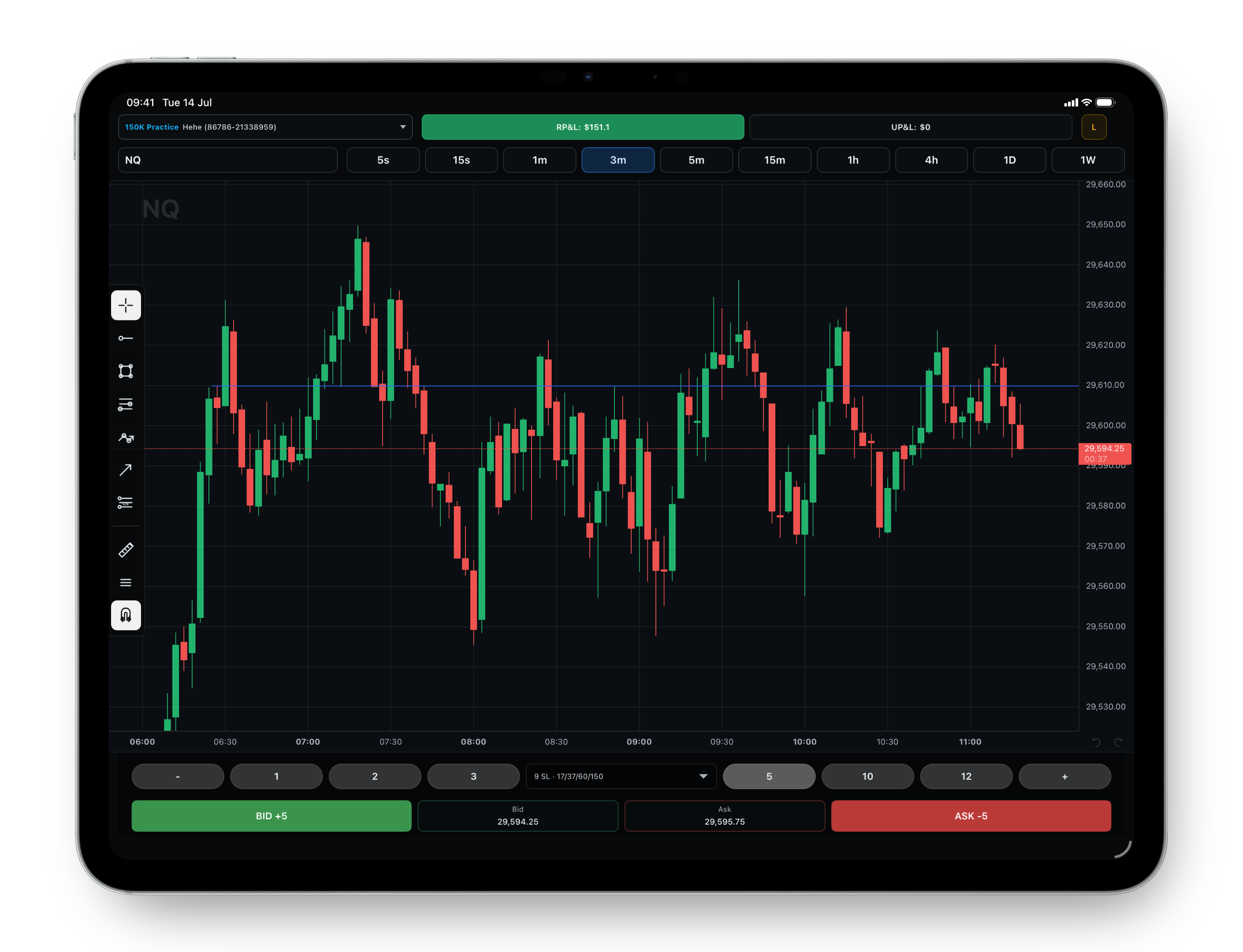
Task: Select the crosshair cursor tool
Action: [x=126, y=305]
